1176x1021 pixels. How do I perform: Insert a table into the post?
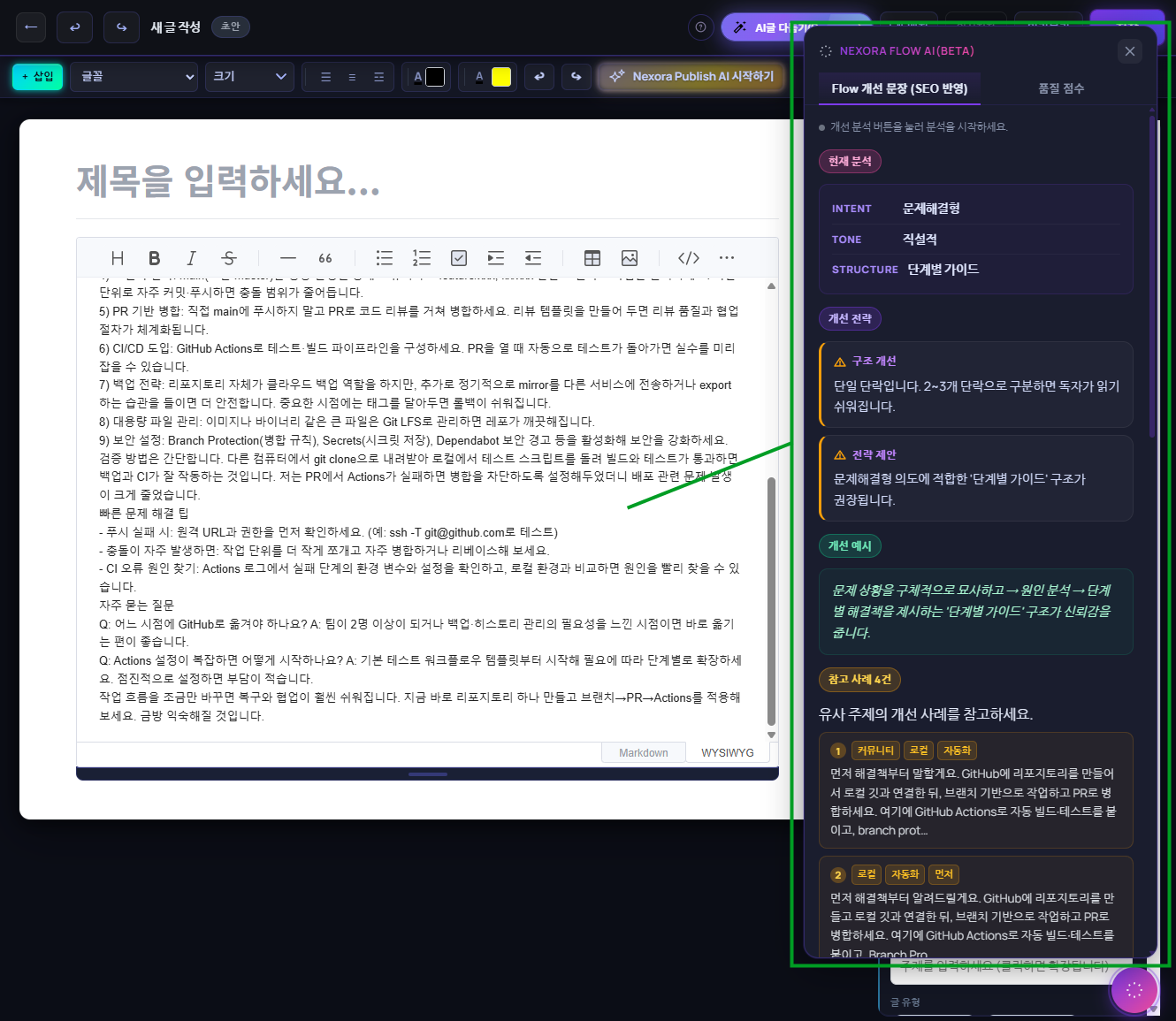pyautogui.click(x=592, y=258)
